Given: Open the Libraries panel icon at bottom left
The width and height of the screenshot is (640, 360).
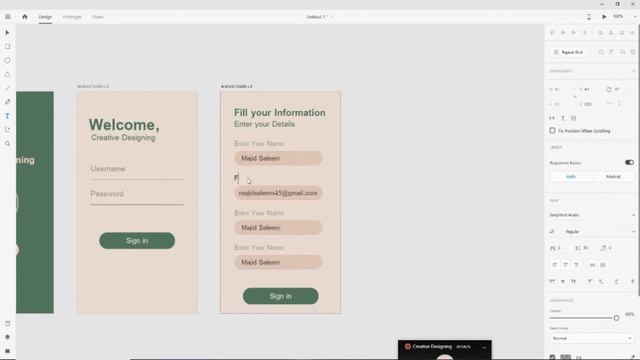Looking at the screenshot, I should point(7,324).
